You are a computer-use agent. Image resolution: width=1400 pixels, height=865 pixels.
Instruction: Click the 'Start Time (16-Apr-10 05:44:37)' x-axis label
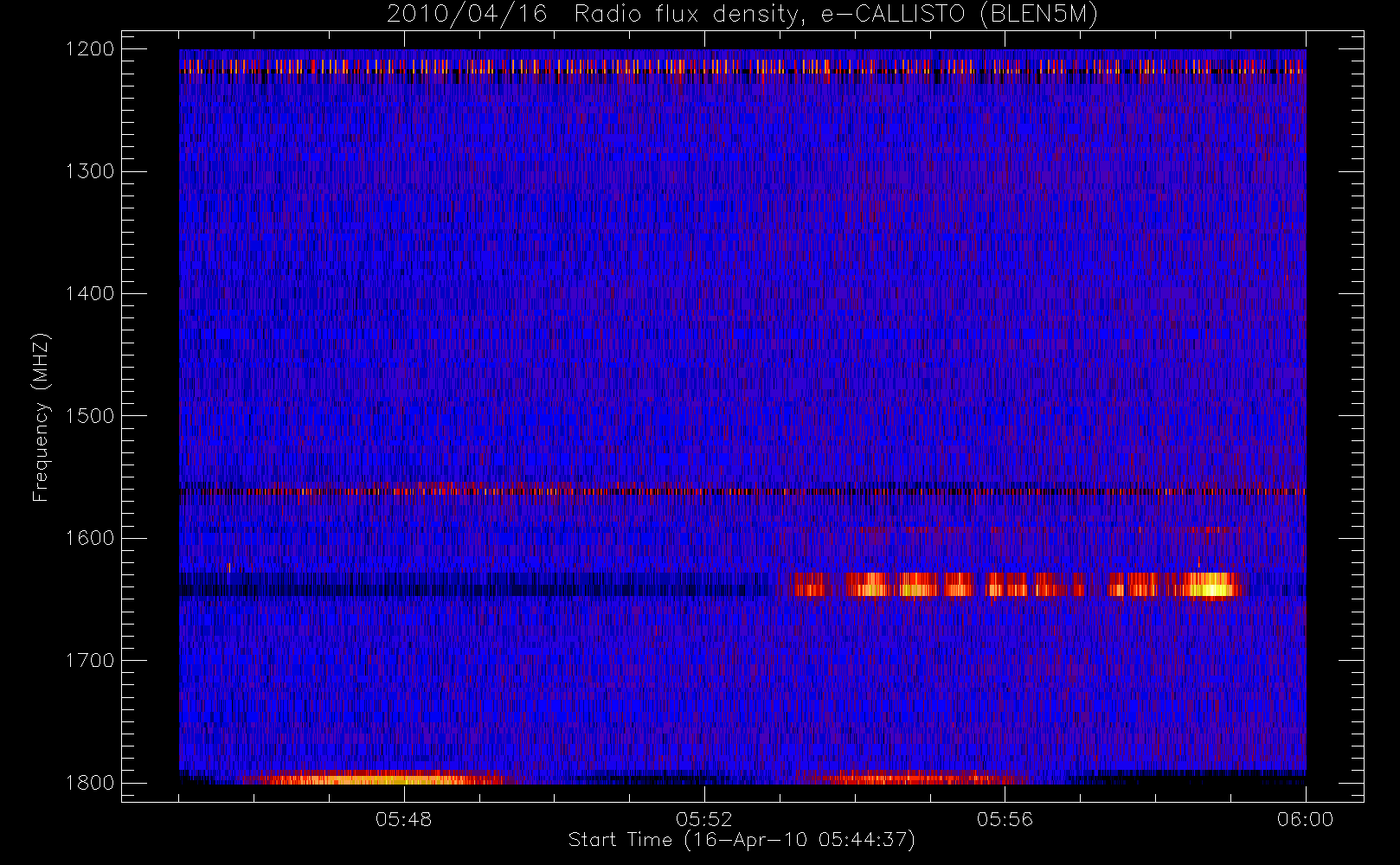click(742, 840)
